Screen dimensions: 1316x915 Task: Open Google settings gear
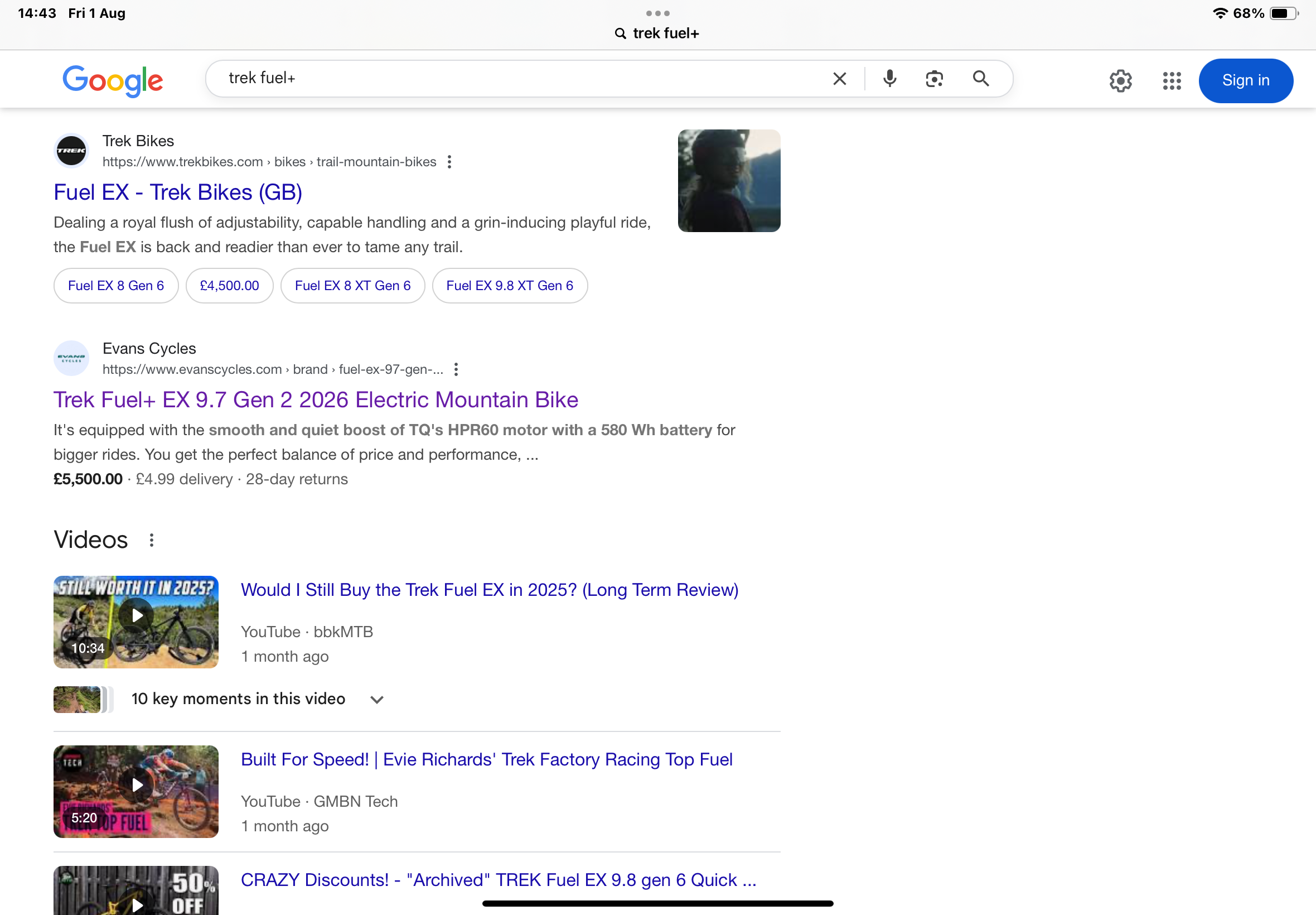(1120, 81)
